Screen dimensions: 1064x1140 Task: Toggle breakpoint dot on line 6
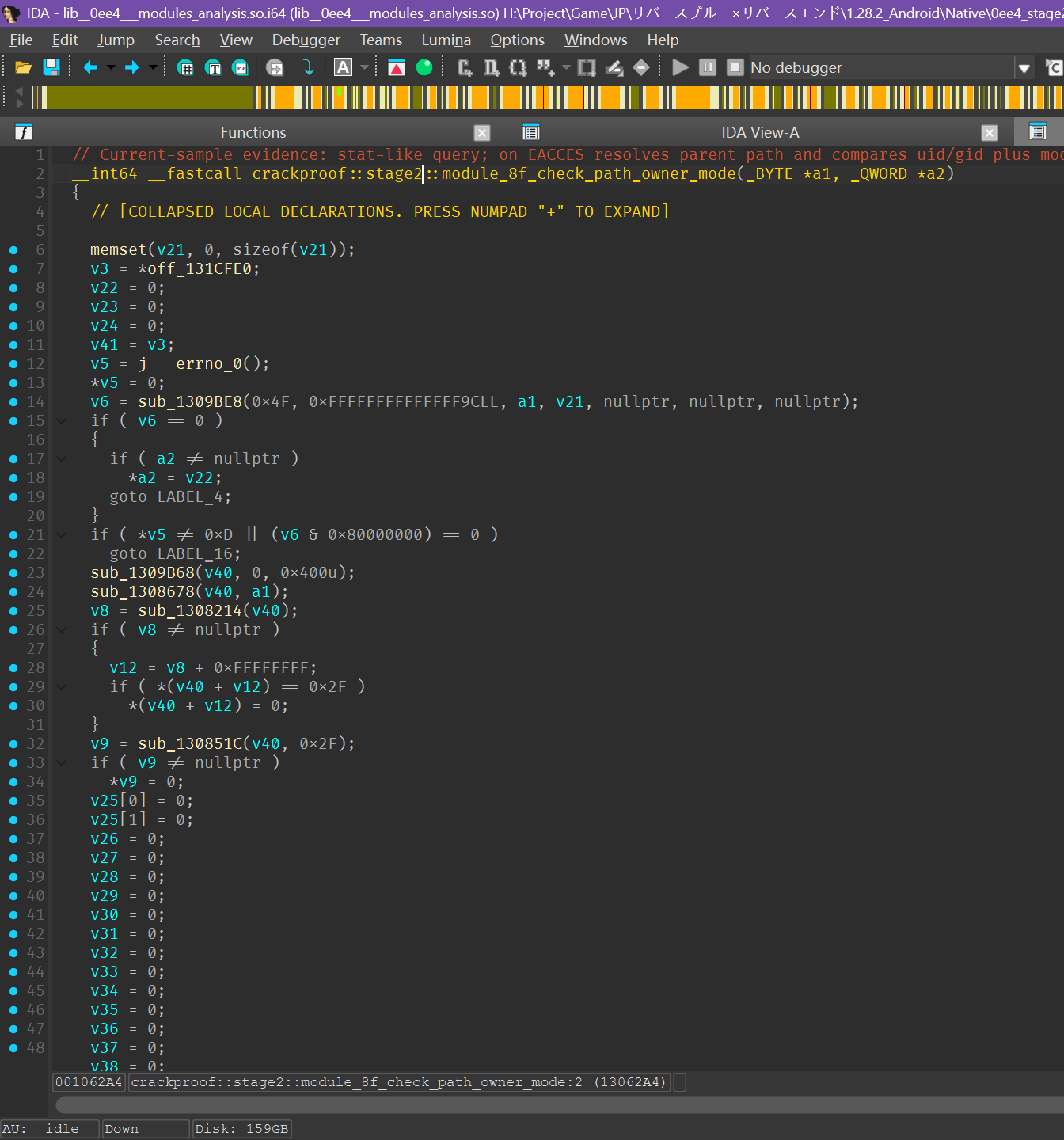(x=13, y=250)
